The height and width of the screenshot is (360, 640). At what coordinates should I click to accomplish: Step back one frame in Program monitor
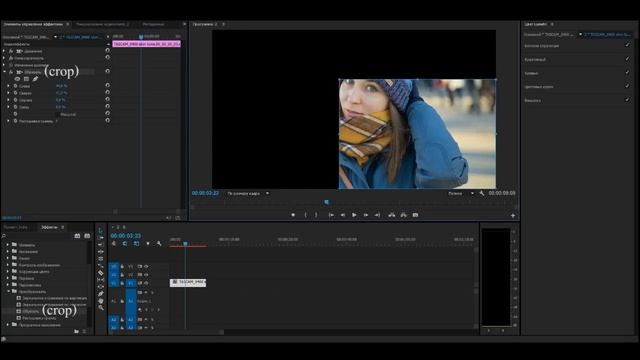pos(343,215)
